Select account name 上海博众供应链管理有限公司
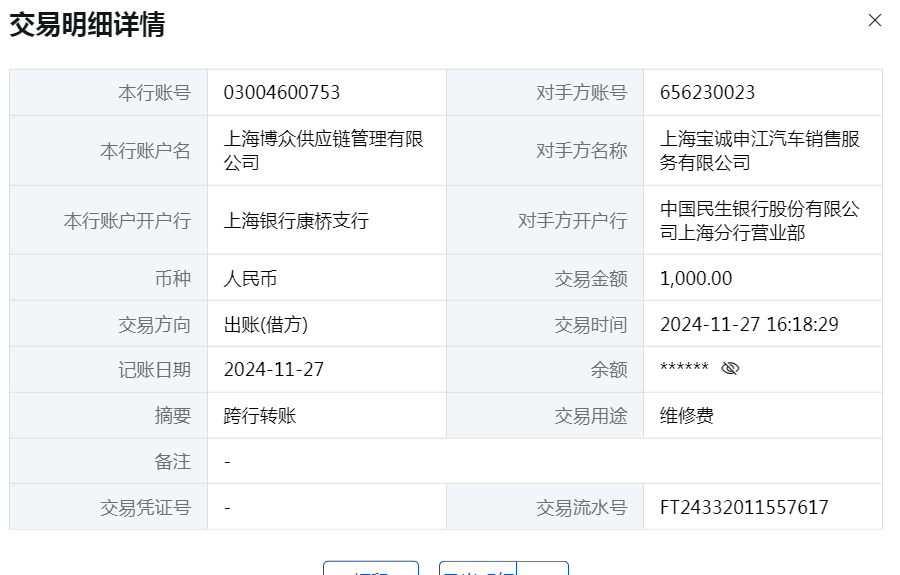The width and height of the screenshot is (900, 575). click(324, 150)
